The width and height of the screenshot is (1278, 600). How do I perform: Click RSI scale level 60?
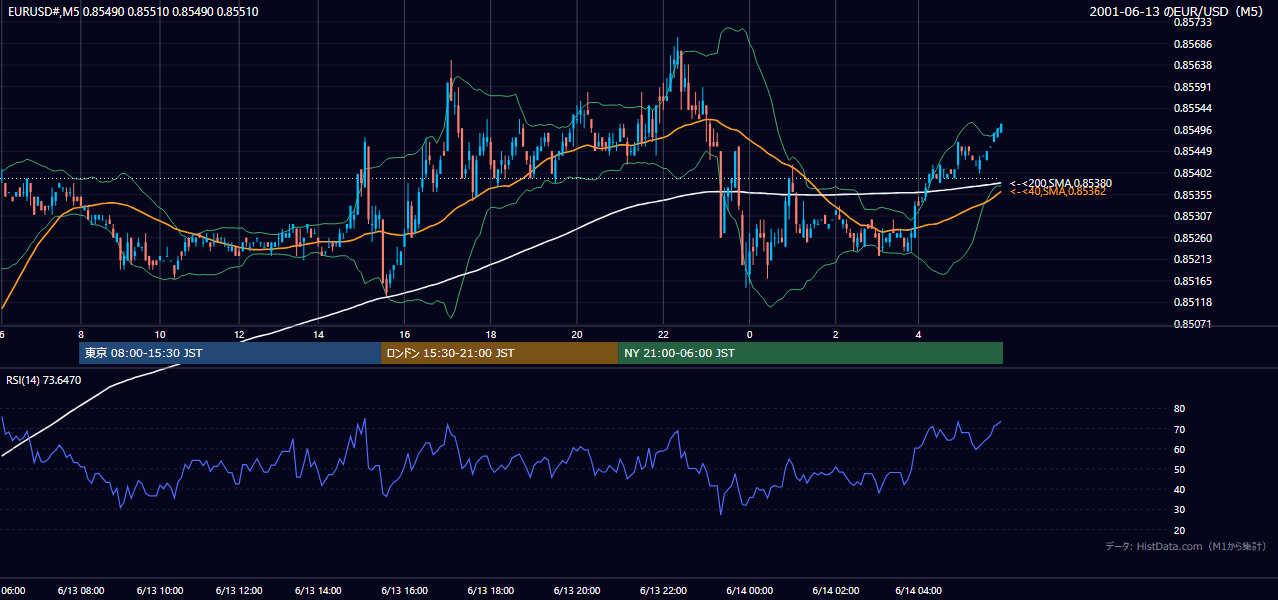point(1180,449)
